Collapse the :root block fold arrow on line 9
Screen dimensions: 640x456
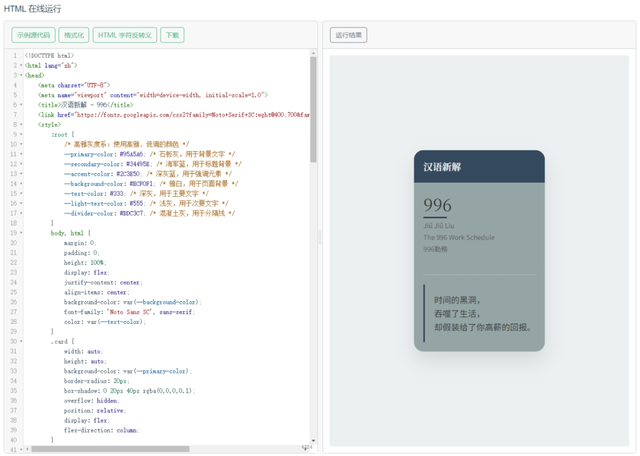tap(21, 134)
